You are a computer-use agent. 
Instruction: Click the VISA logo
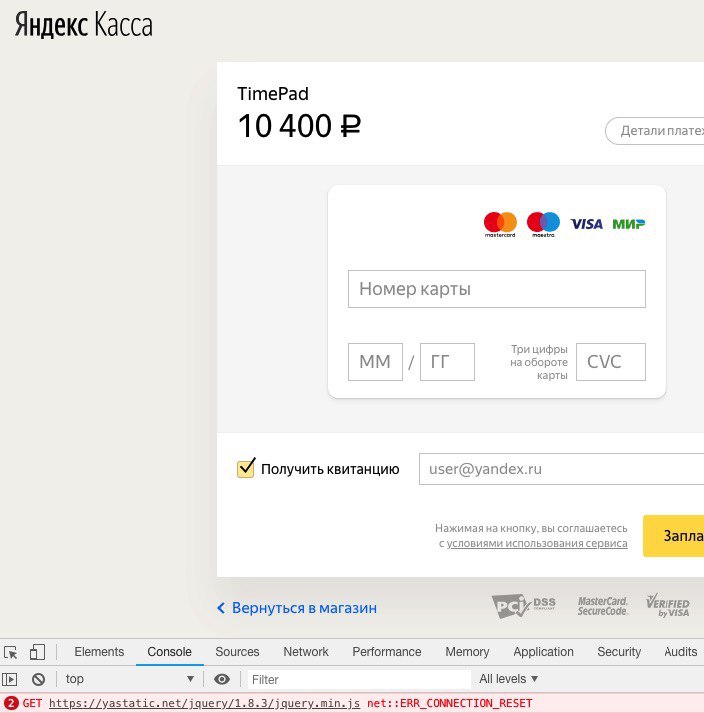[587, 224]
